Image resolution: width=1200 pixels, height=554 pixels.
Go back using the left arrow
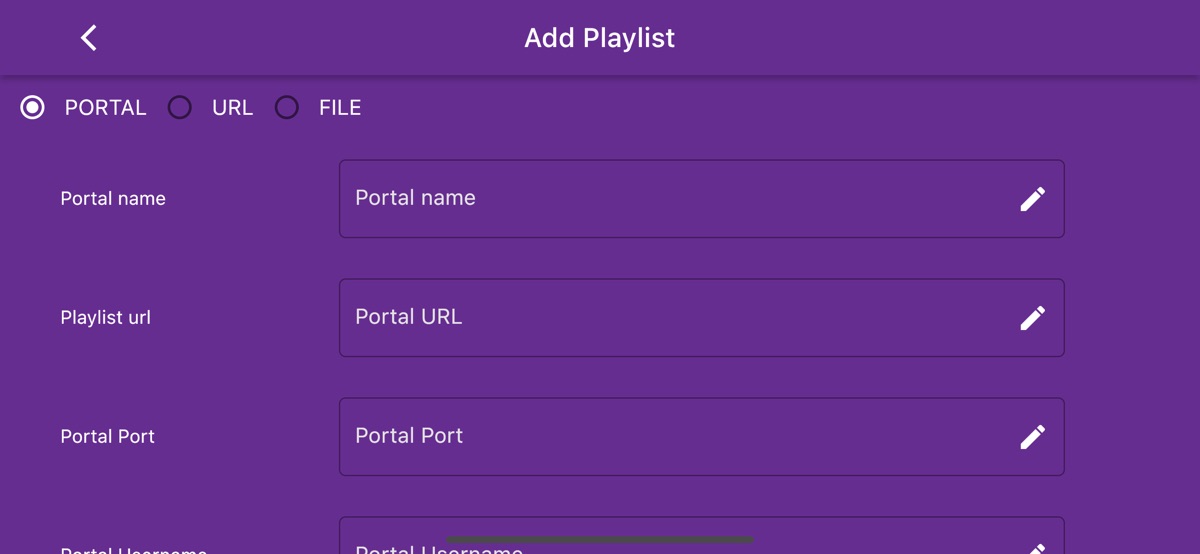click(89, 38)
